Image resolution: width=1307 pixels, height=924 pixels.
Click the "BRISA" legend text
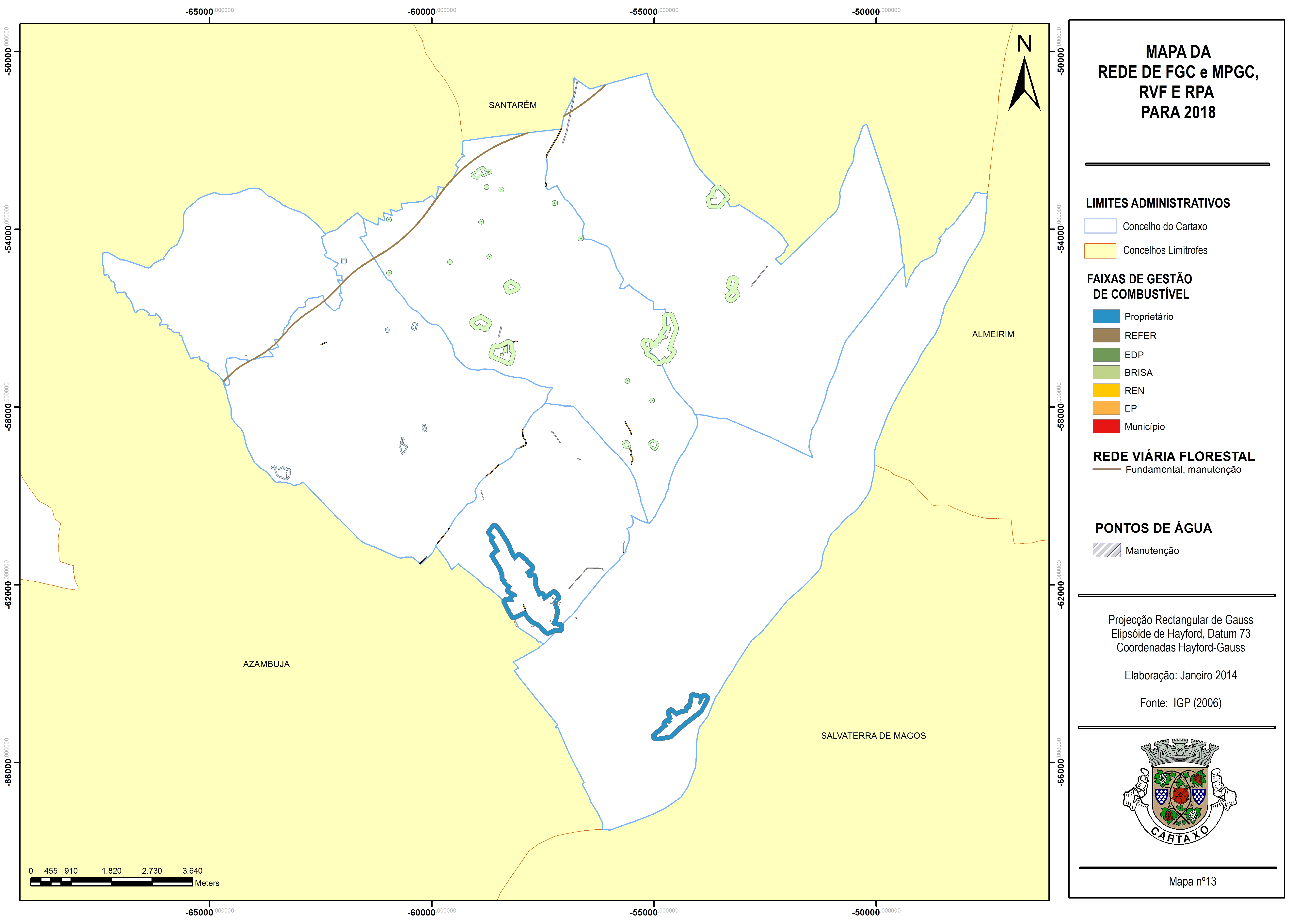pos(1139,373)
